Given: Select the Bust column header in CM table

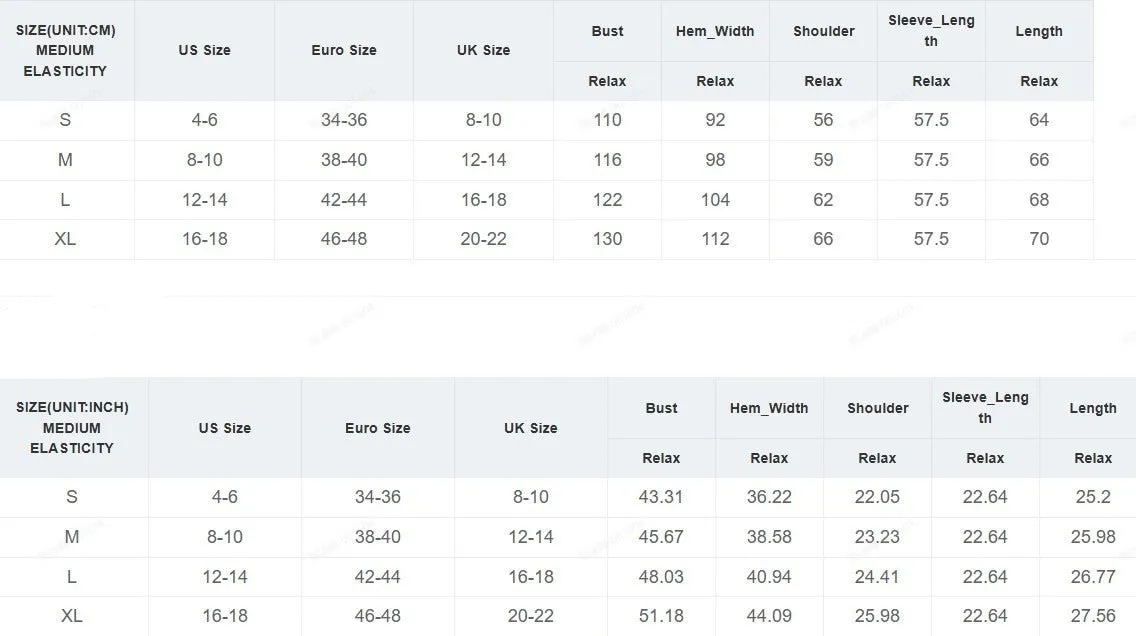Looking at the screenshot, I should 607,31.
